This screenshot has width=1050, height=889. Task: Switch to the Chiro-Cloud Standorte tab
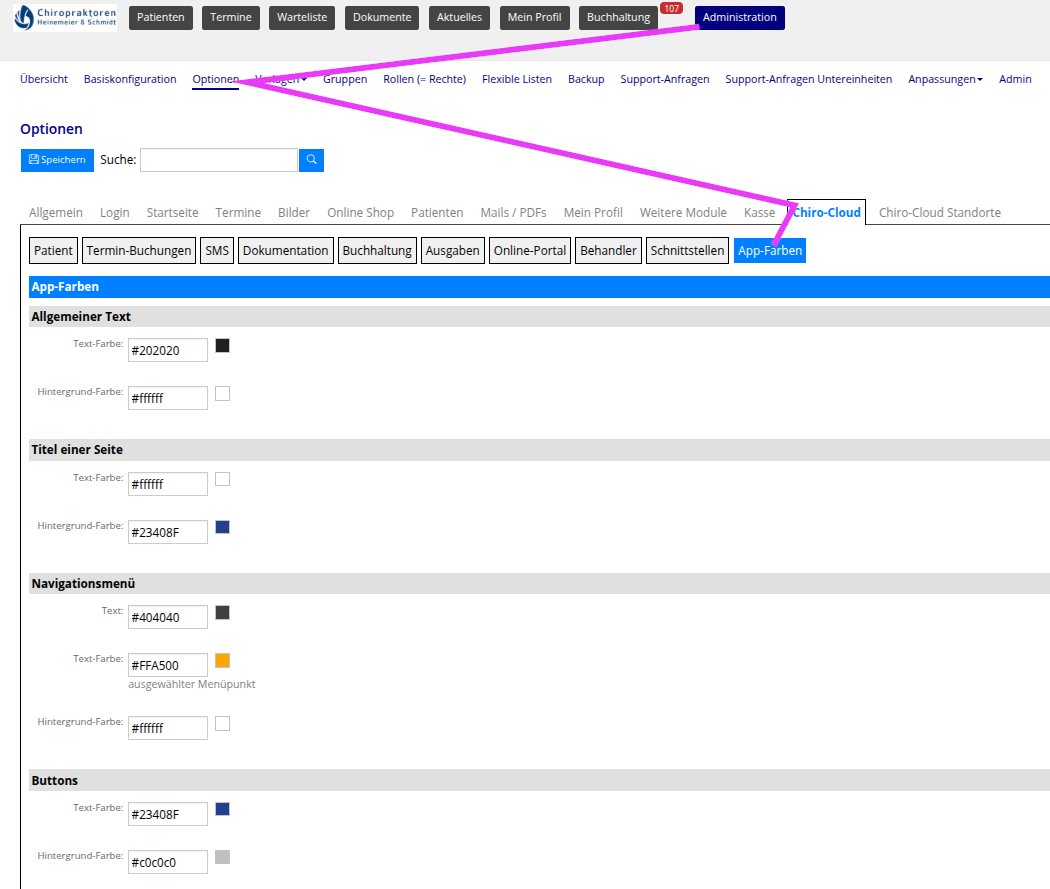pyautogui.click(x=939, y=212)
